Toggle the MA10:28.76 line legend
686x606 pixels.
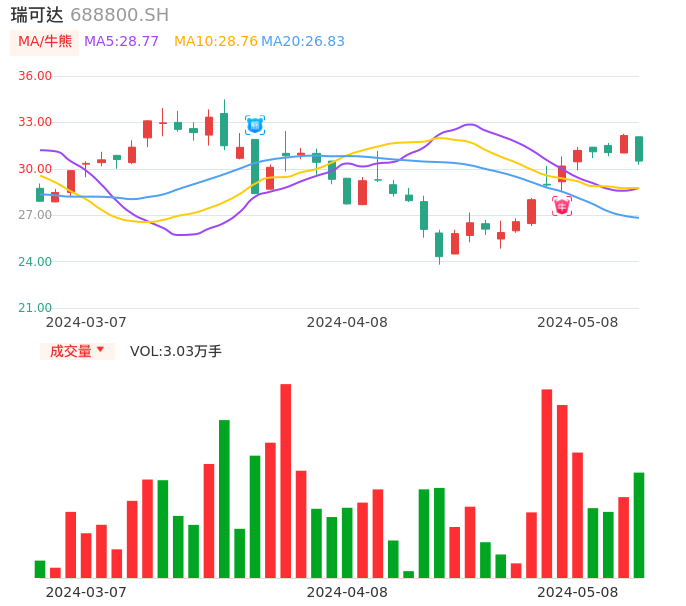coord(216,42)
